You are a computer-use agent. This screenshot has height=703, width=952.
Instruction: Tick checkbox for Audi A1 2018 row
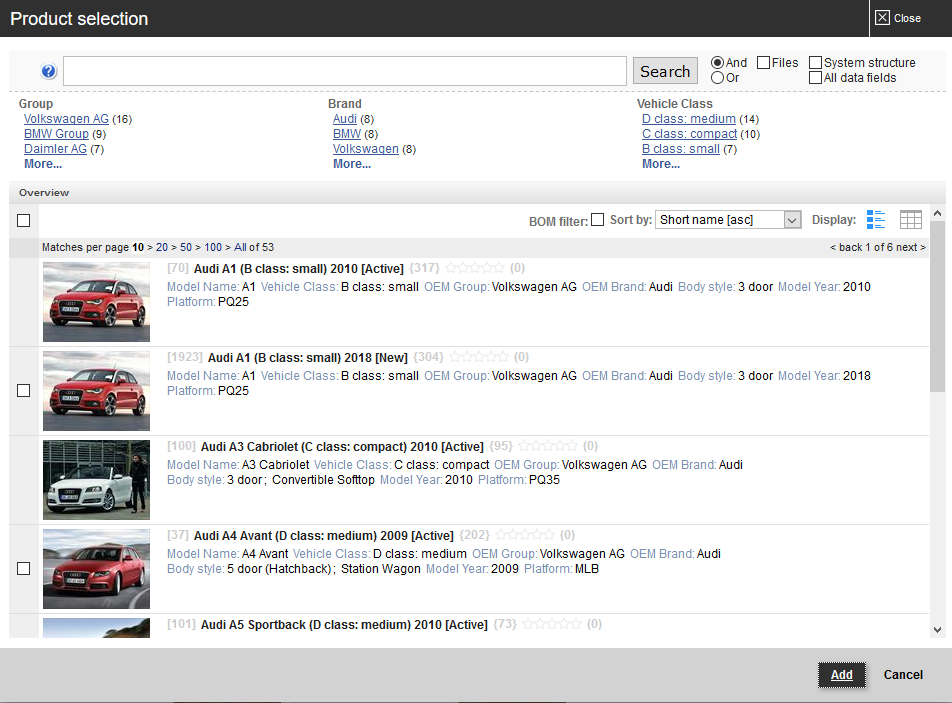pos(24,390)
